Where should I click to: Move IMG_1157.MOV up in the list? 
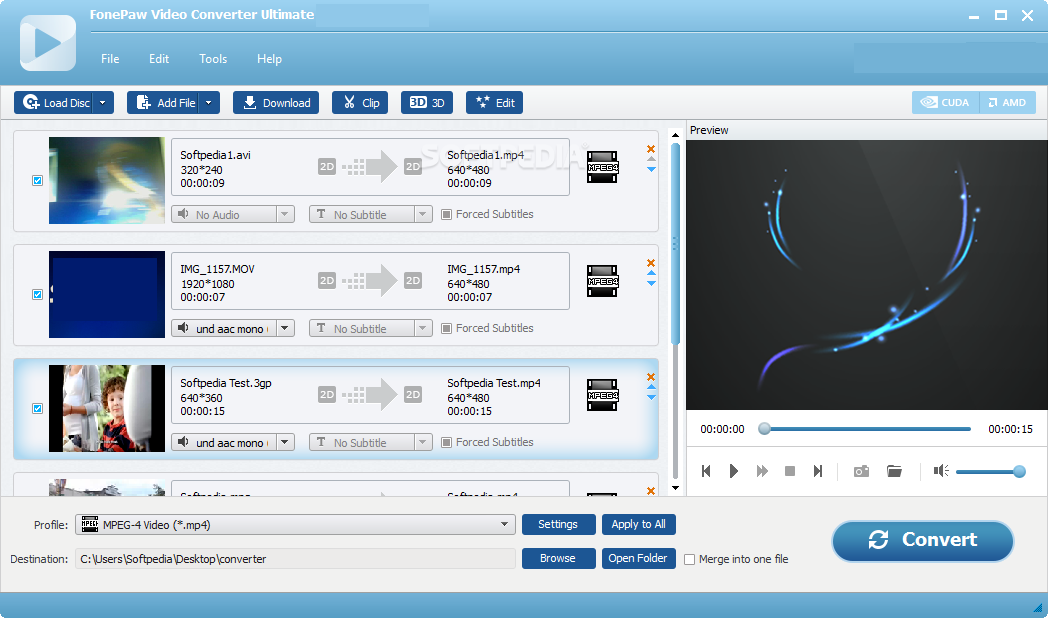click(651, 273)
